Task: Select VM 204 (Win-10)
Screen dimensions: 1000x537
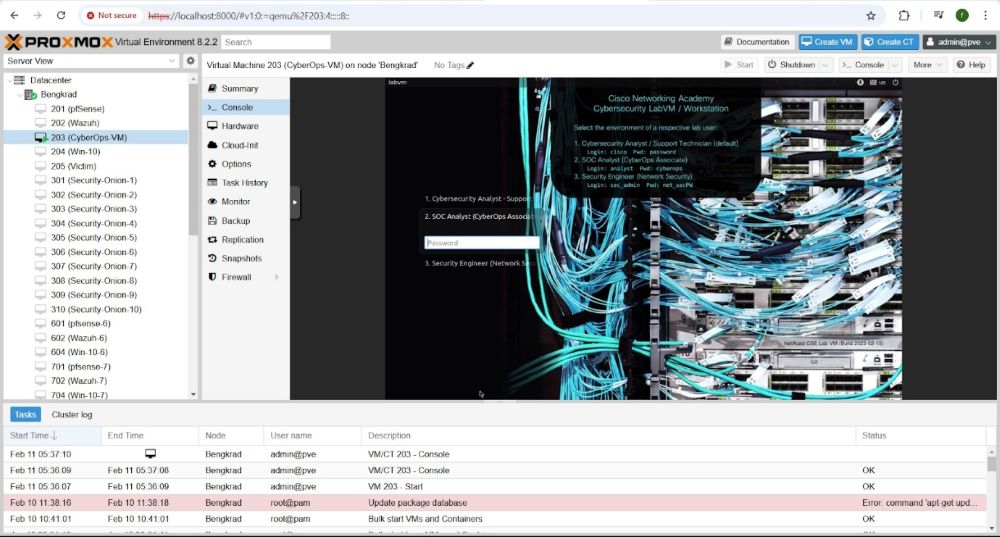Action: (x=75, y=152)
